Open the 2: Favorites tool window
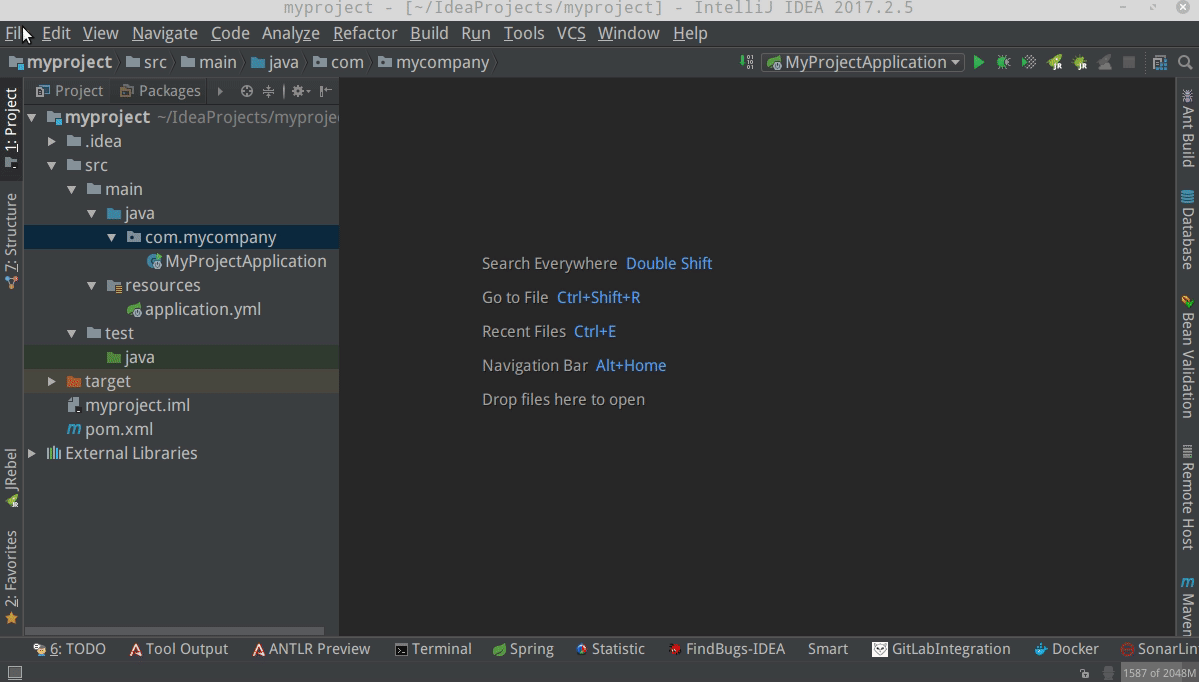Screen dimensions: 1199x682 pyautogui.click(x=11, y=577)
